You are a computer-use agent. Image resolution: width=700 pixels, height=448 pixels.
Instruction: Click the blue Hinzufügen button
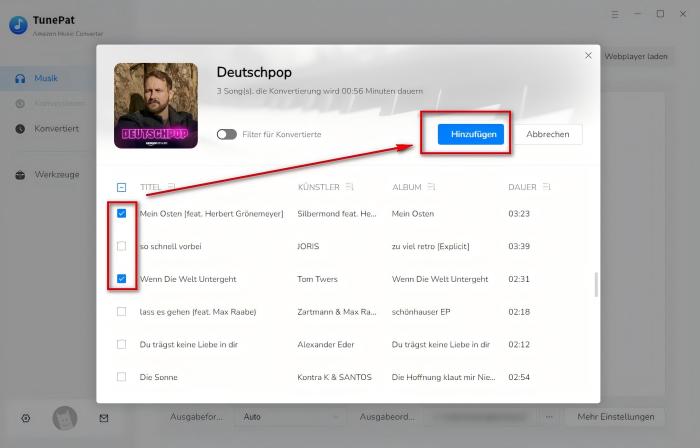[471, 134]
